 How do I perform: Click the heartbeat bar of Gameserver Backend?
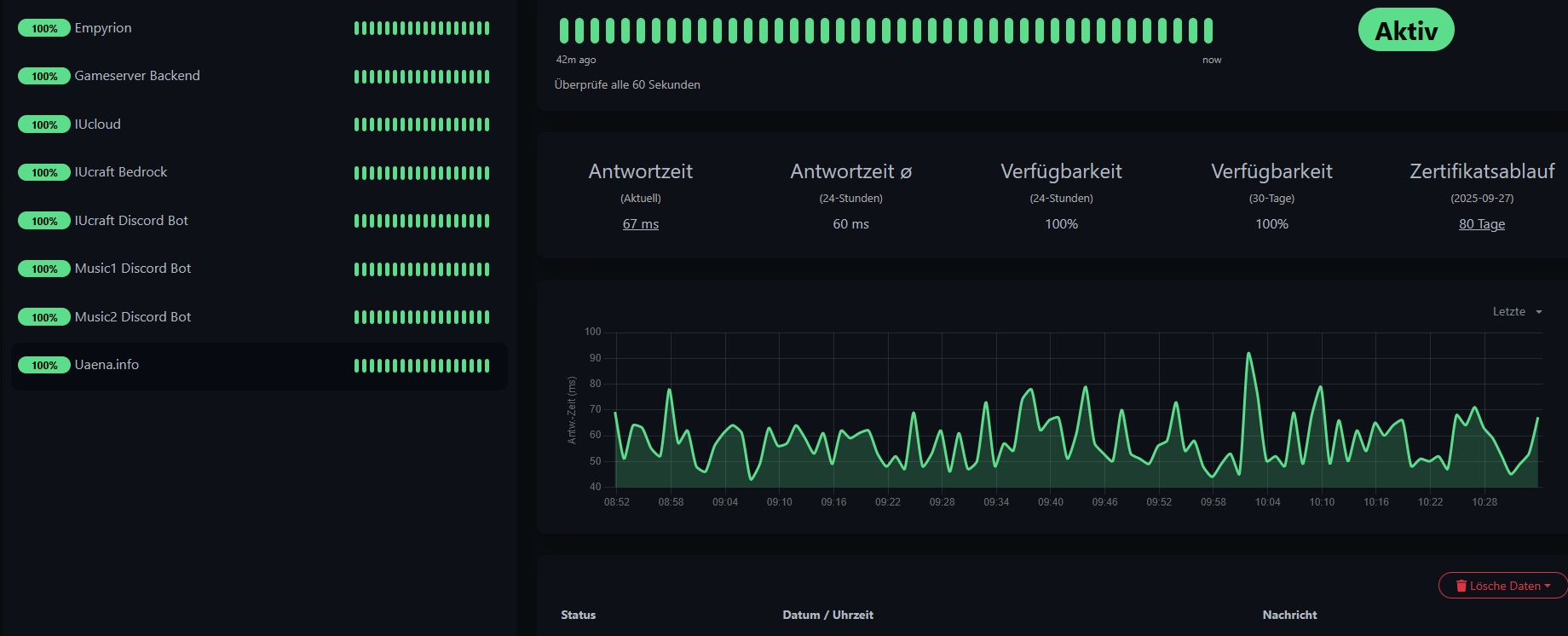tap(422, 77)
